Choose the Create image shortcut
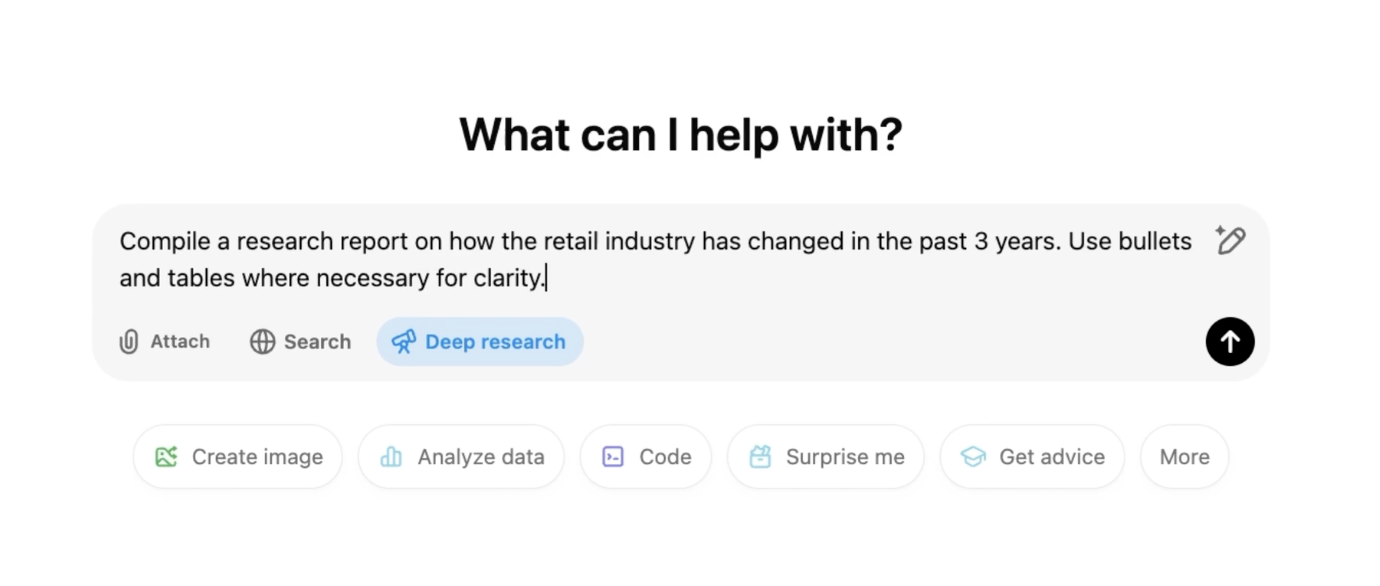 [x=237, y=456]
